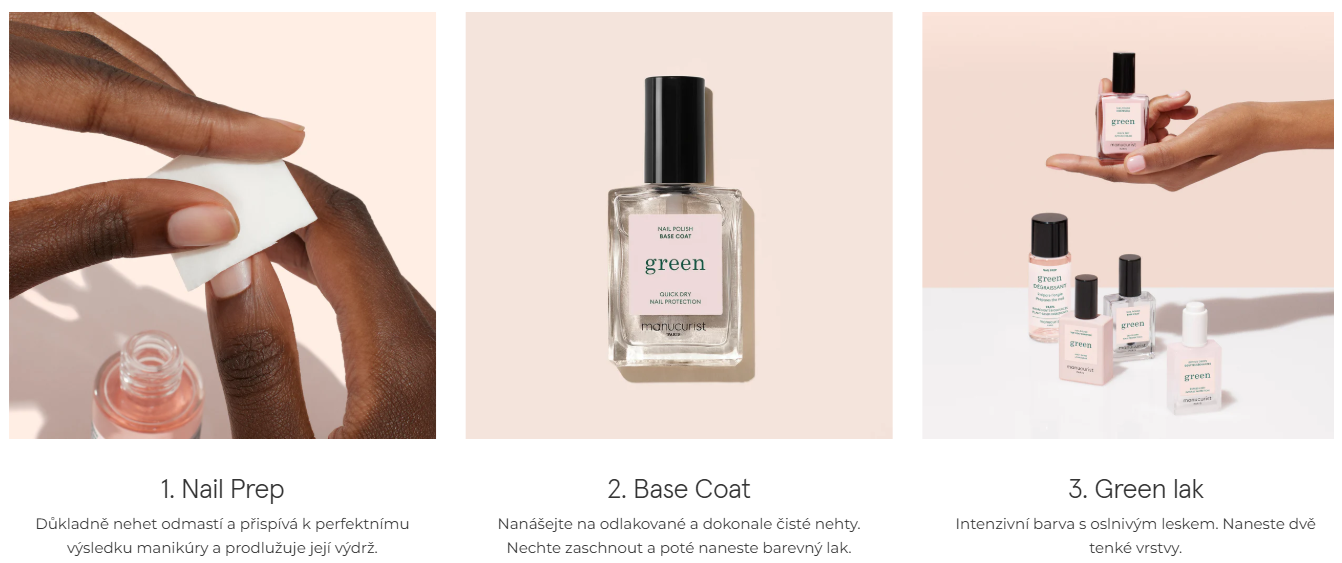Select the '1. Nail Prep' heading

(222, 489)
